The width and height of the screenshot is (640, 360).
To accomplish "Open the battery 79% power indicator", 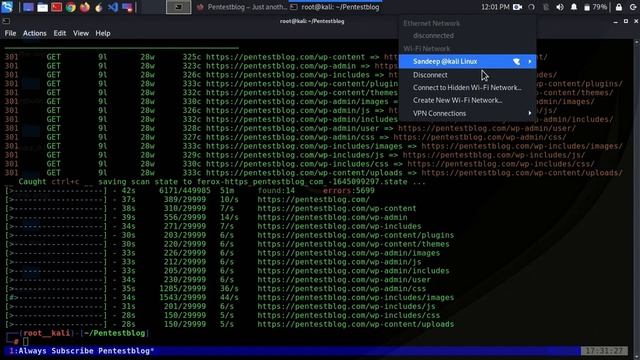I will click(x=595, y=7).
